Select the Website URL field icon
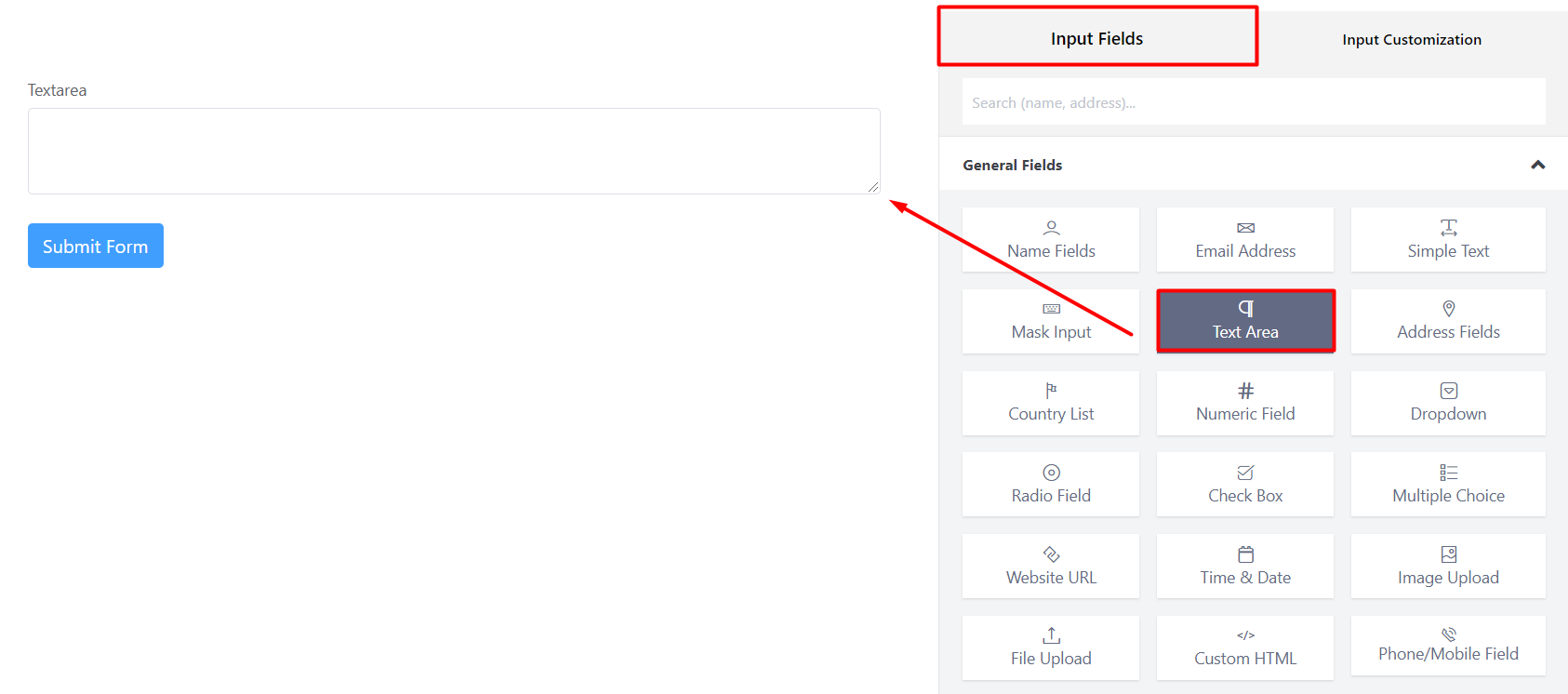Viewport: 1568px width, 694px height. [x=1050, y=566]
